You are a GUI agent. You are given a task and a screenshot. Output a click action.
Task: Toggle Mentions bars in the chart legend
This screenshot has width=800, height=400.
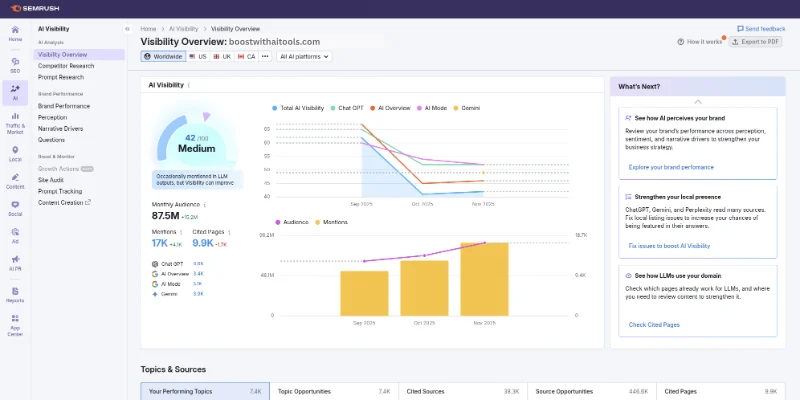click(x=331, y=221)
